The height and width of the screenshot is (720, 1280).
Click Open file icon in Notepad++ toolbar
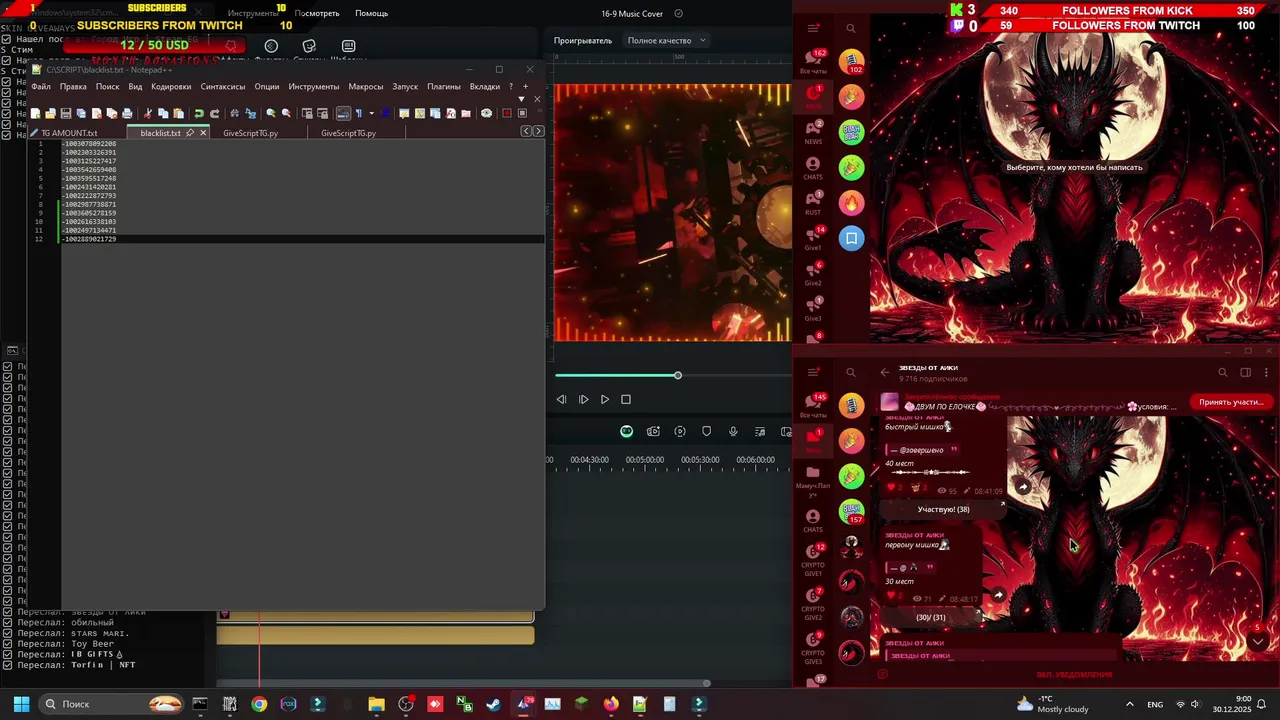pos(50,113)
